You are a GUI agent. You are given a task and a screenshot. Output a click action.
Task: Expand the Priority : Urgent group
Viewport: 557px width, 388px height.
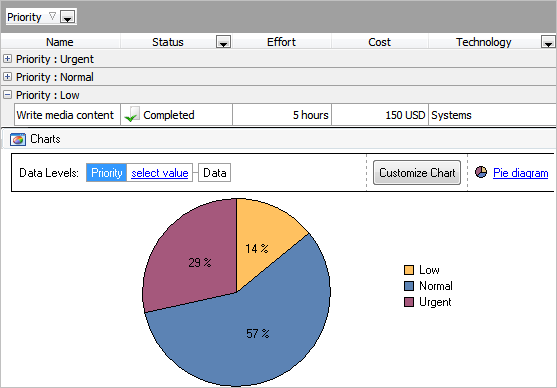[x=7, y=59]
